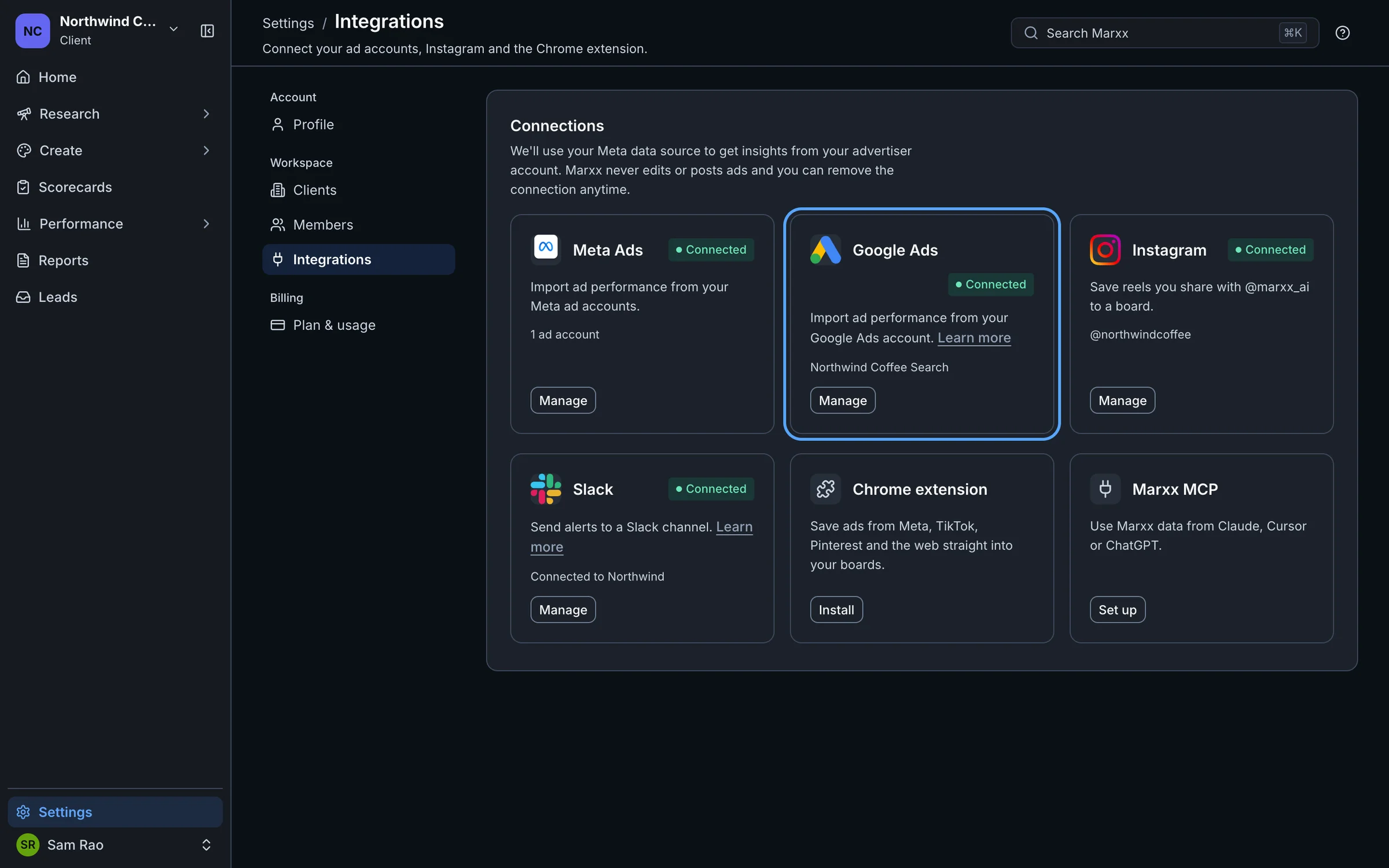Expand the Research submenu chevron
The width and height of the screenshot is (1389, 868).
pos(206,114)
